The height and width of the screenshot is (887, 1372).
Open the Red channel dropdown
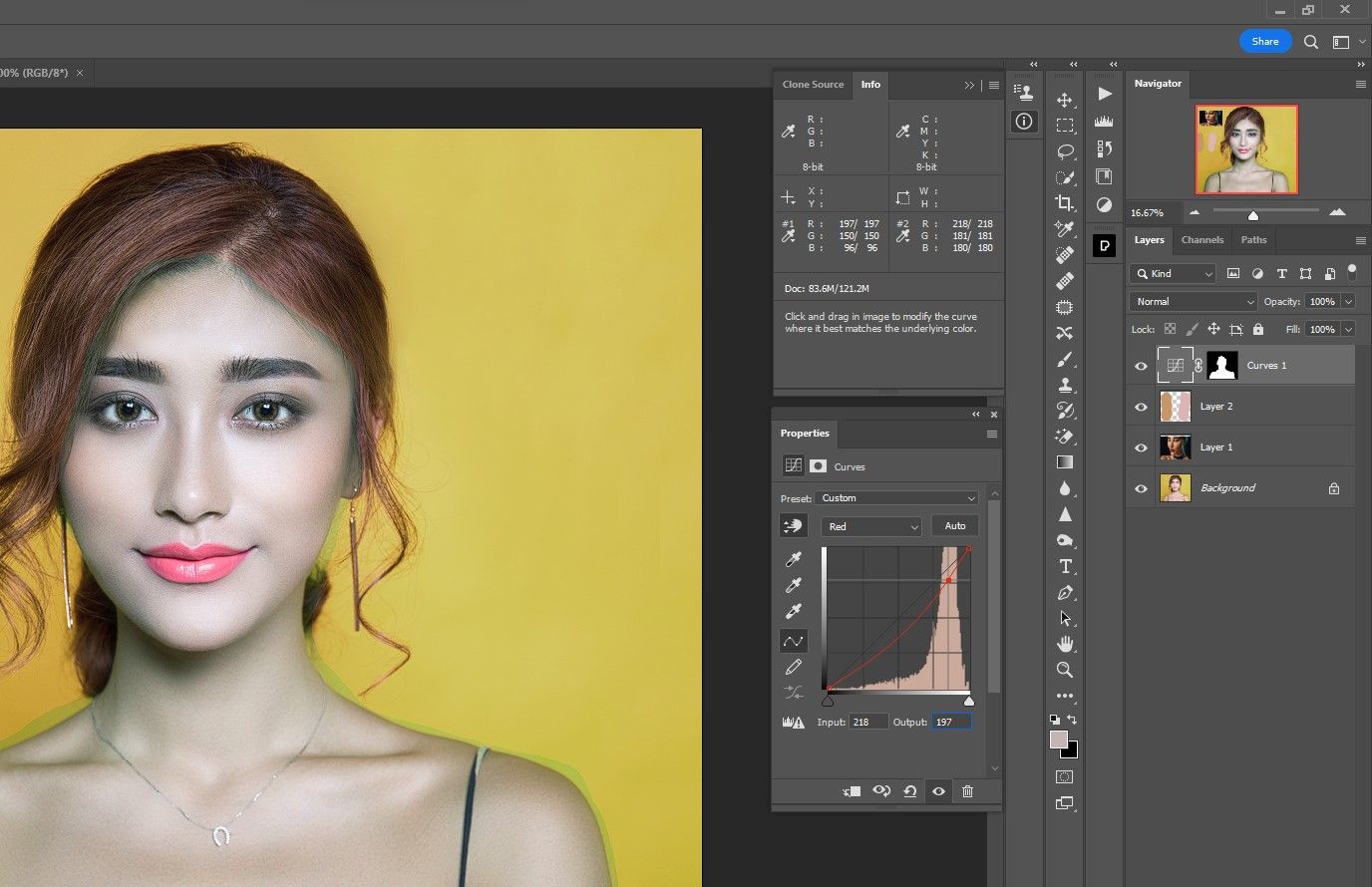pyautogui.click(x=871, y=526)
